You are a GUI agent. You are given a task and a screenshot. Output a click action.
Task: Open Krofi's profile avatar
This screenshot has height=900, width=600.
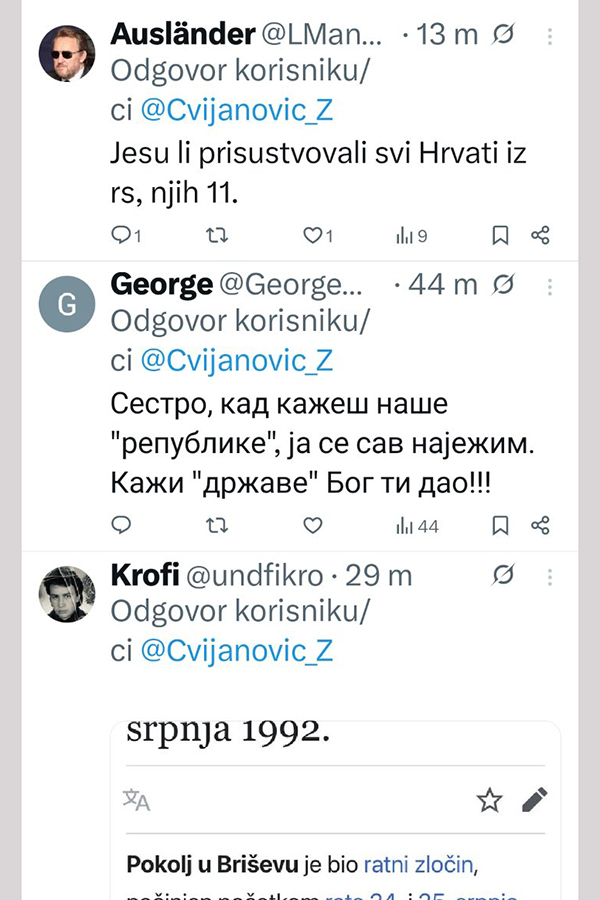[x=66, y=594]
